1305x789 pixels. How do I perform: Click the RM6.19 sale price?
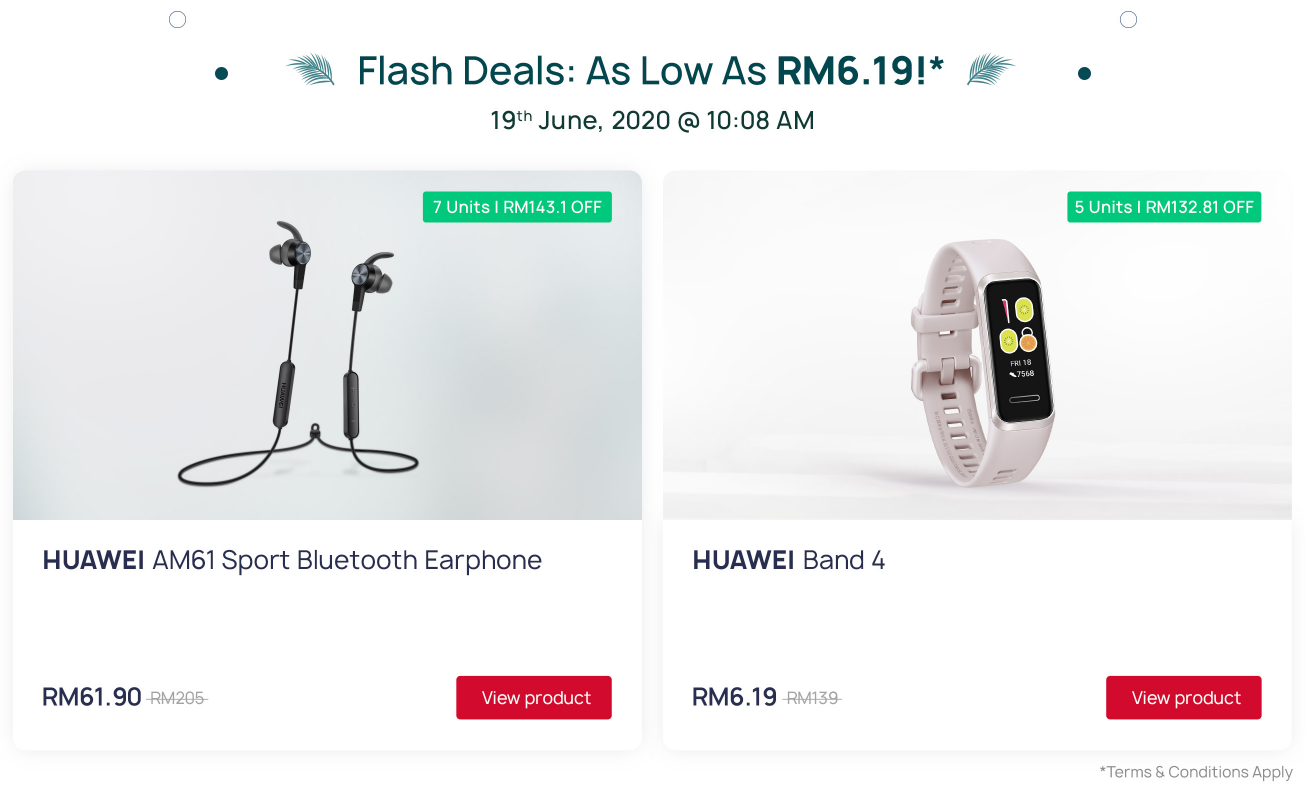coord(734,697)
